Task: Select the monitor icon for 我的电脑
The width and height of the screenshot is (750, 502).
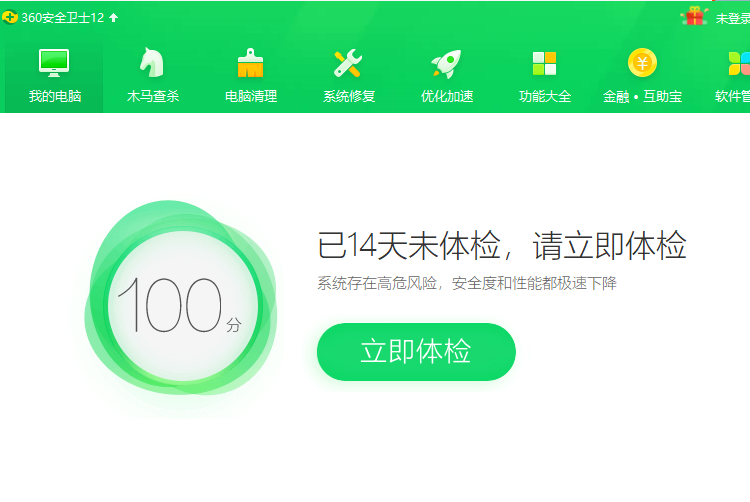Action: coord(54,63)
